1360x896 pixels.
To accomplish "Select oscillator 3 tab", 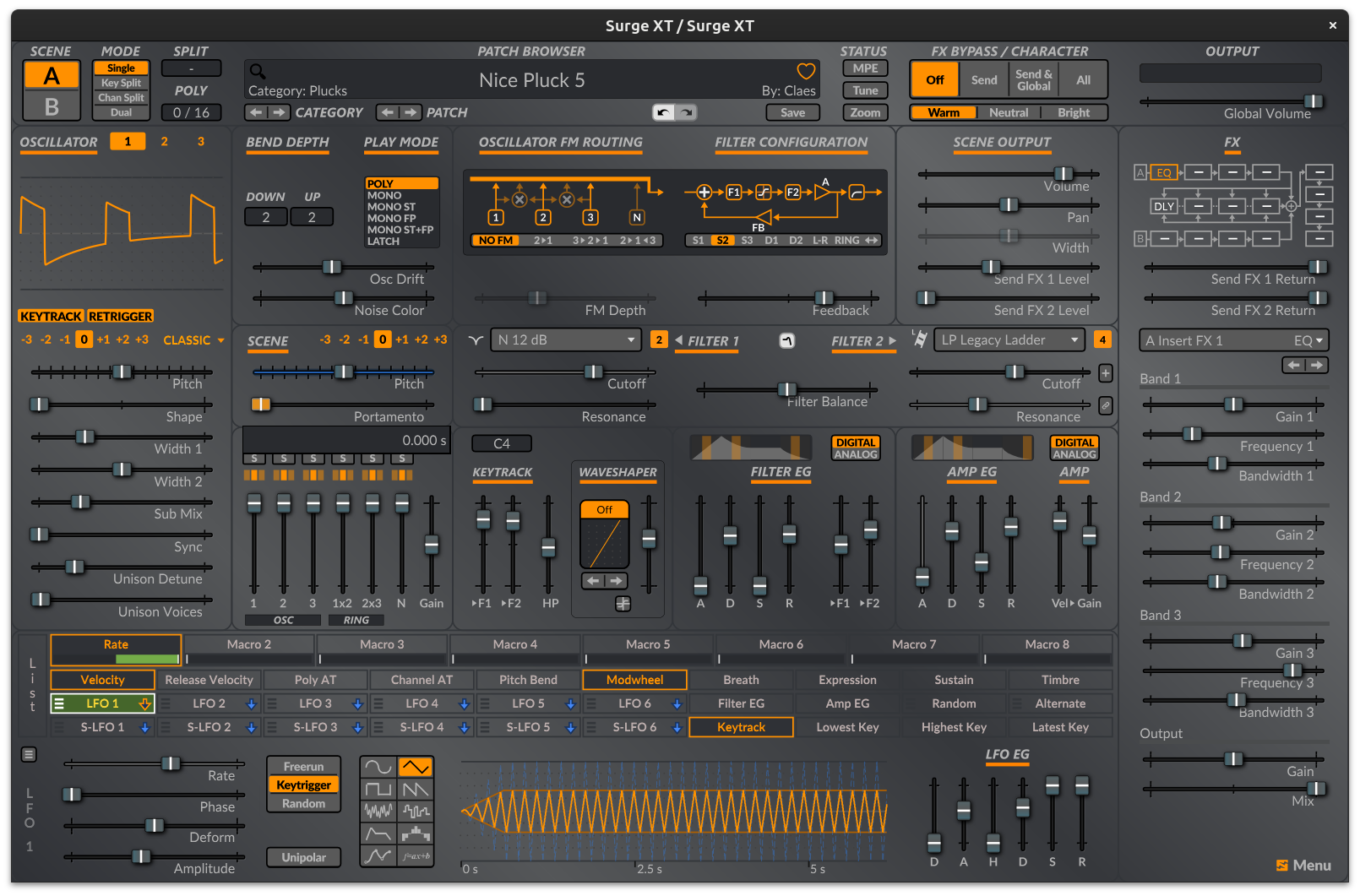I will tap(200, 141).
